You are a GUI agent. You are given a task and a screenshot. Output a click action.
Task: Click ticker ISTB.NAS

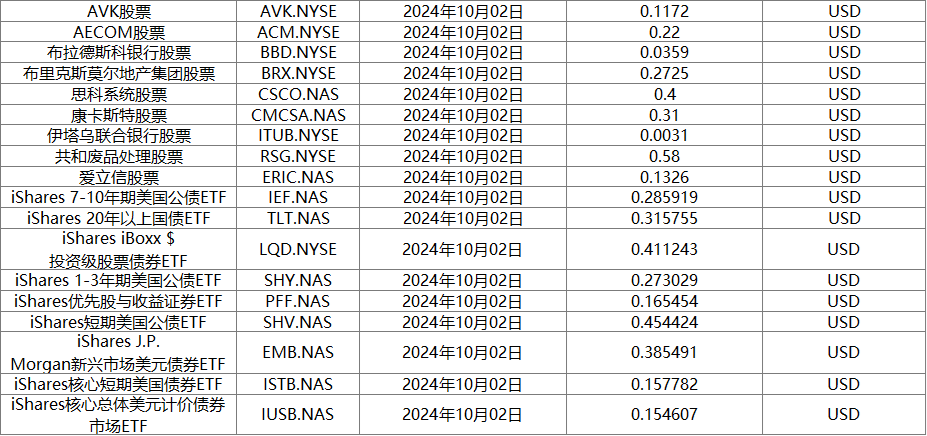pyautogui.click(x=298, y=383)
